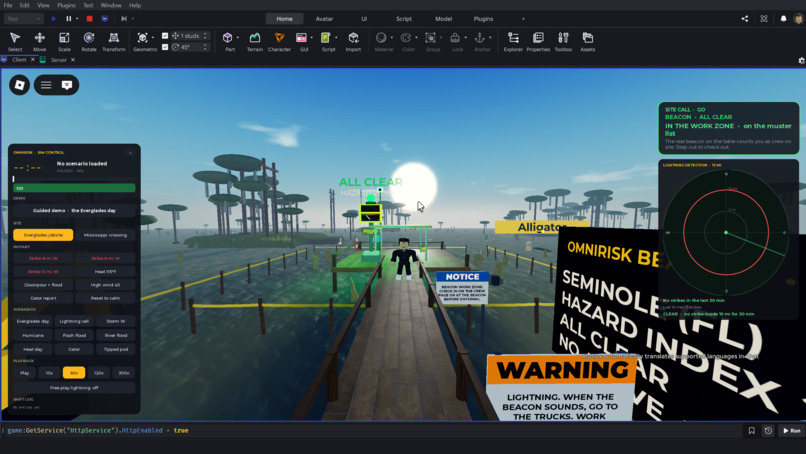
Task: Select Mississippi crossing site option
Action: pos(105,235)
